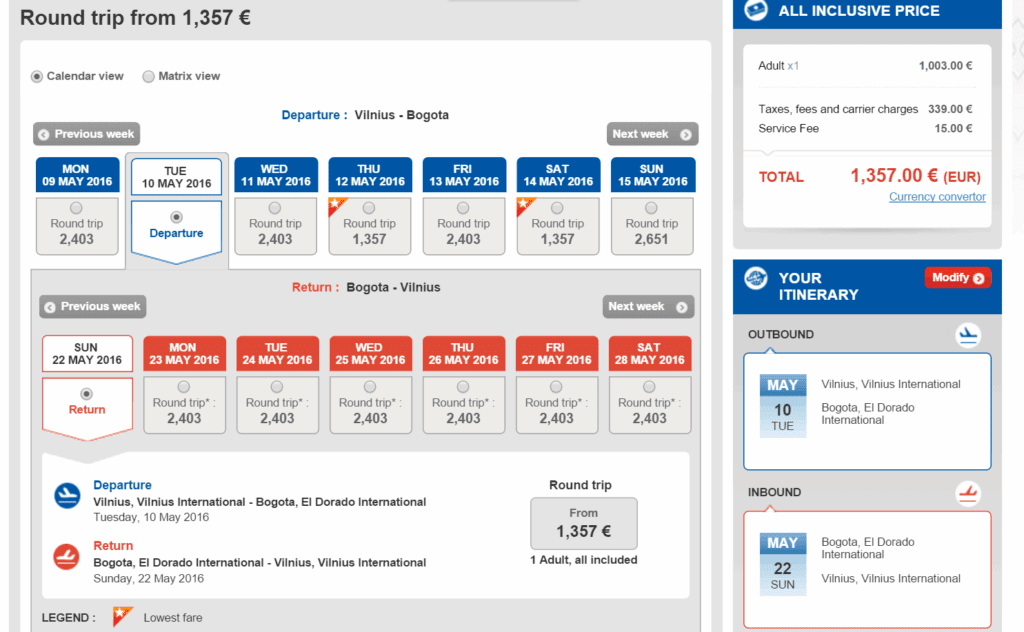Click the inbound plane icon in itinerary
The image size is (1024, 632).
point(967,493)
